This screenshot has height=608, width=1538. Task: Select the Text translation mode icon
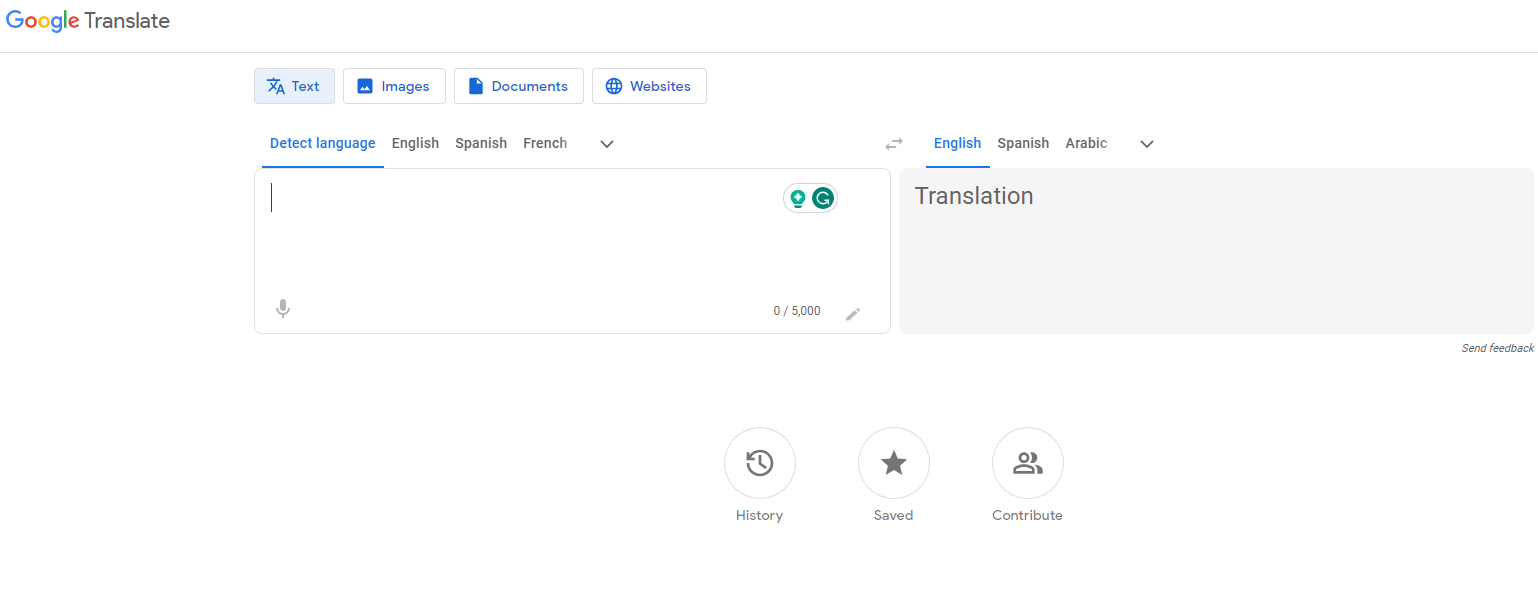(275, 86)
